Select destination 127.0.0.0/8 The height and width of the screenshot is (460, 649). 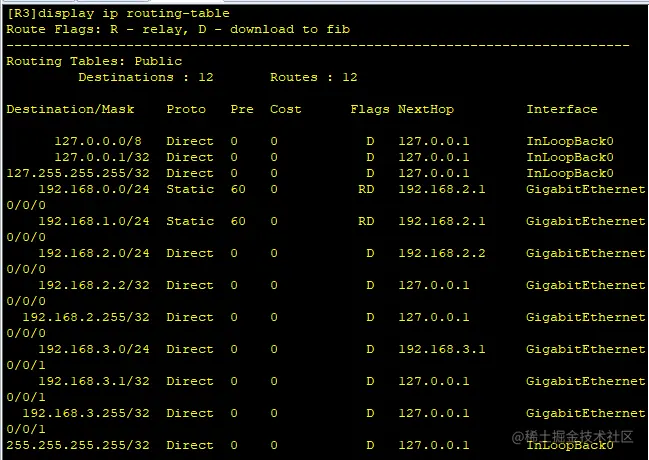pyautogui.click(x=98, y=141)
